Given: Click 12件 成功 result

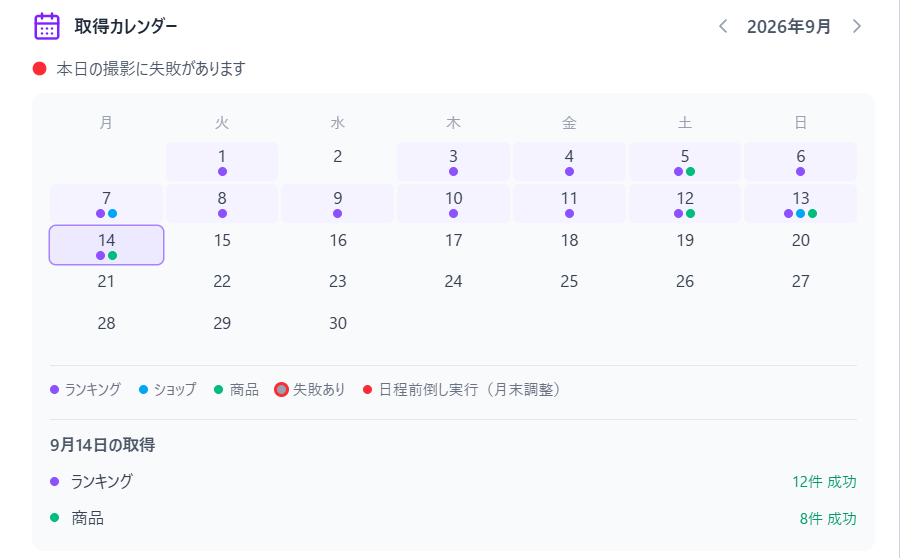Looking at the screenshot, I should coord(824,482).
